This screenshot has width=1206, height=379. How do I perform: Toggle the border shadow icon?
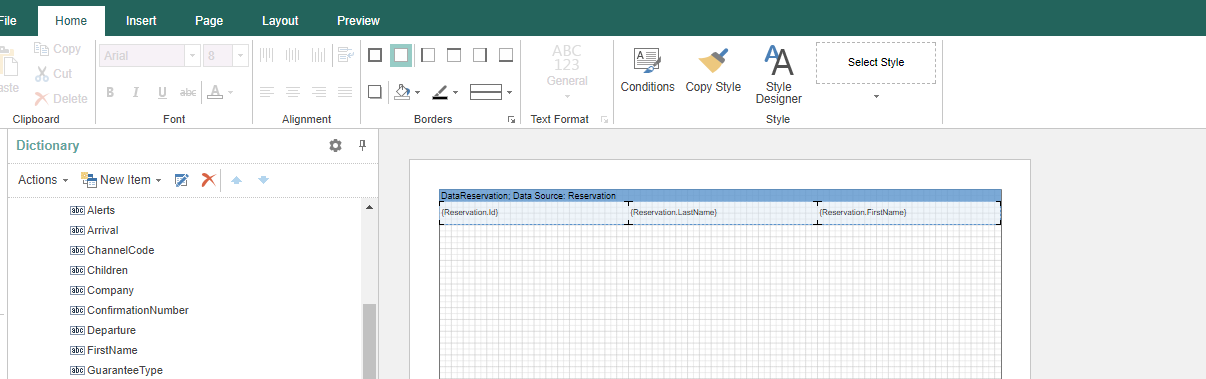click(x=375, y=92)
